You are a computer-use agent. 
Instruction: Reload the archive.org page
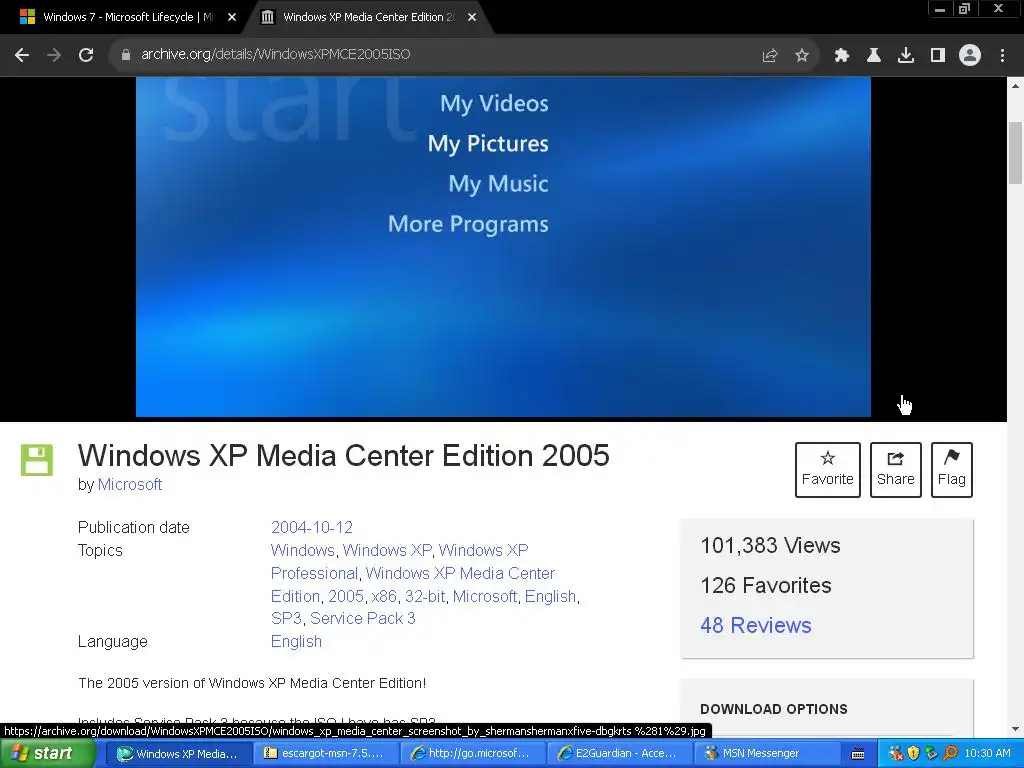click(86, 56)
